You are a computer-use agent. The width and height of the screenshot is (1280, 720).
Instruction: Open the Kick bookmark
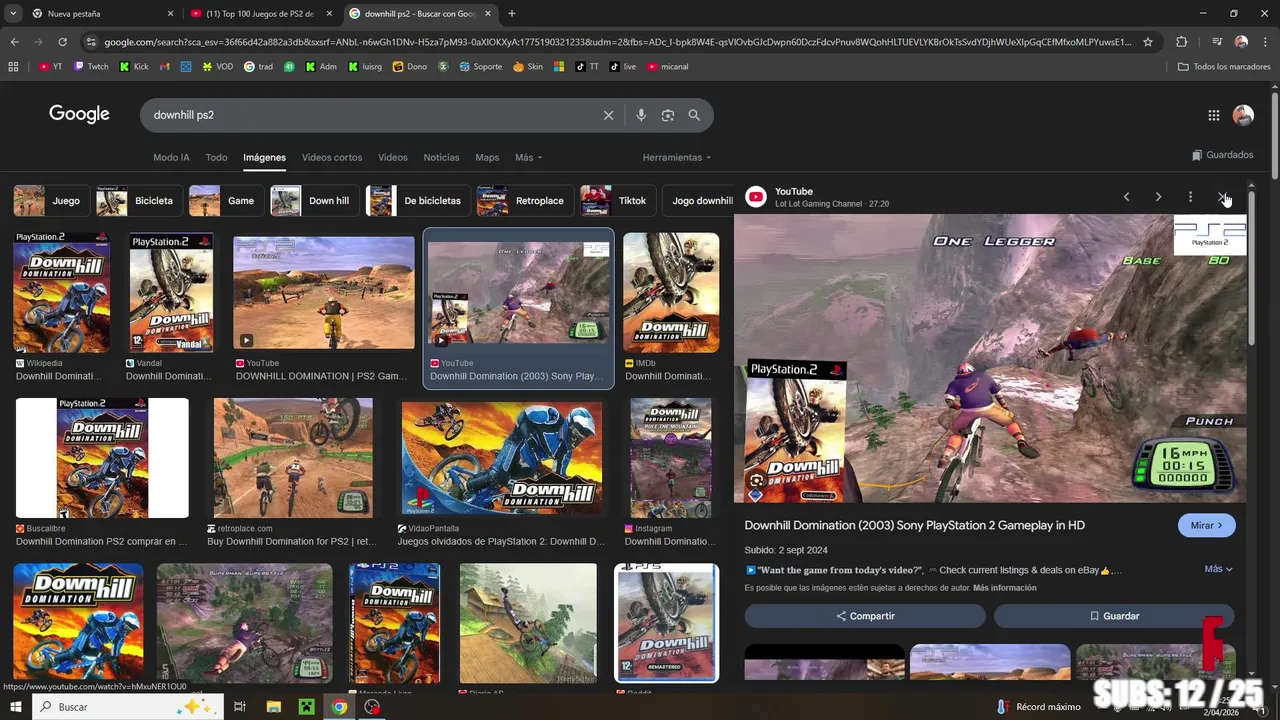coord(134,67)
